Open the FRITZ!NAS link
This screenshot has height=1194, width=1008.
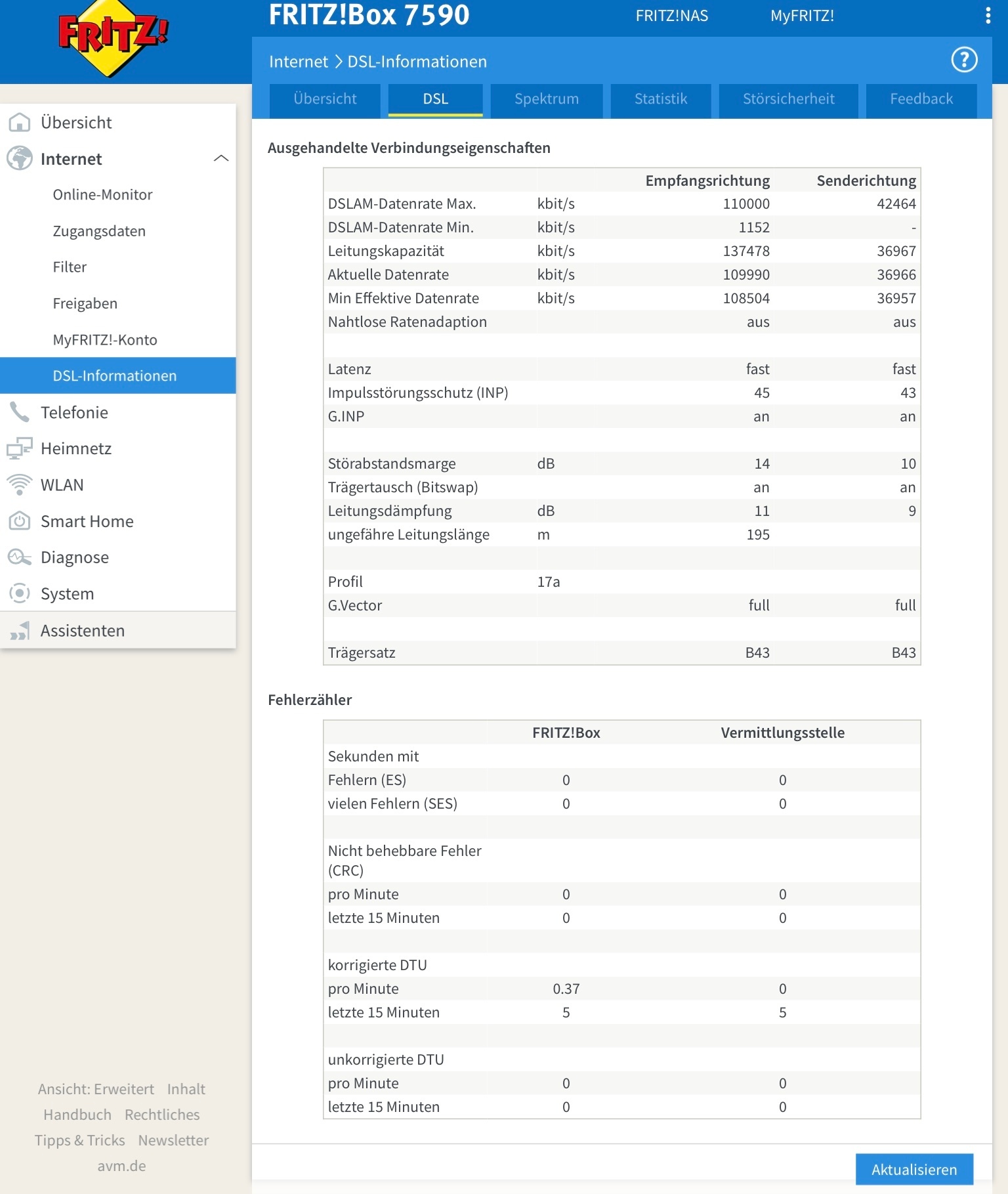tap(672, 16)
